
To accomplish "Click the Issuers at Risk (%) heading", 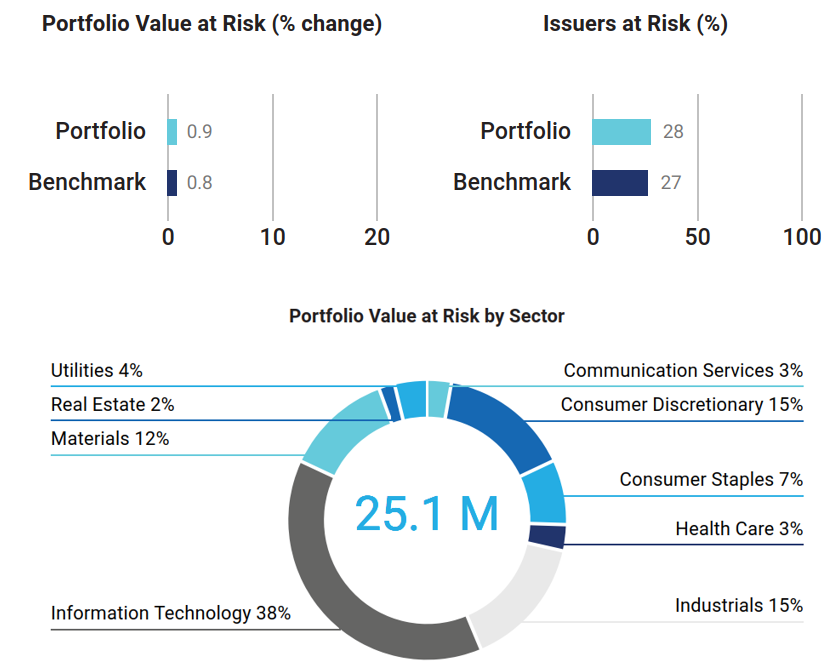I will pos(635,25).
